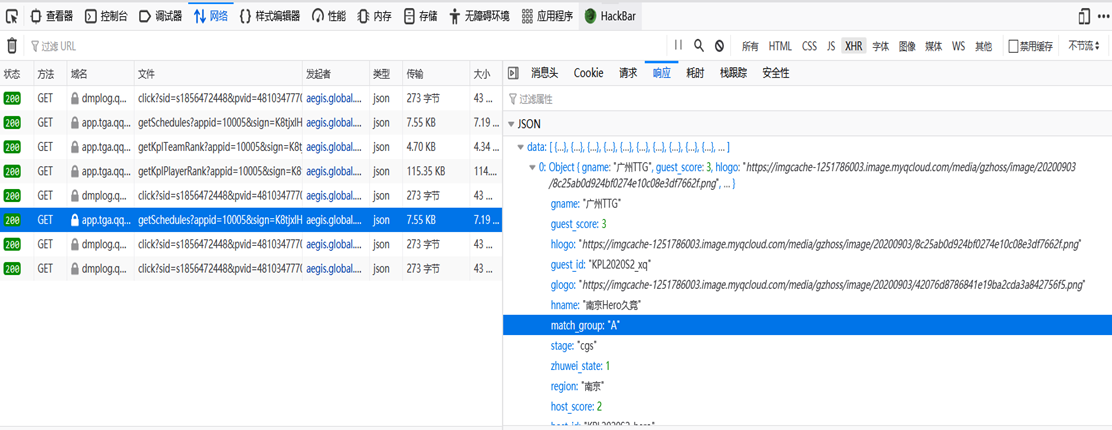Screen dimensions: 1112x430
Task: Select the 网络 network panel
Action: click(211, 16)
